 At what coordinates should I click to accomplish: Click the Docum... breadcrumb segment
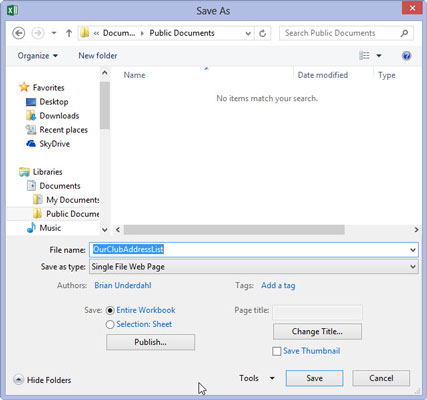pyautogui.click(x=119, y=33)
